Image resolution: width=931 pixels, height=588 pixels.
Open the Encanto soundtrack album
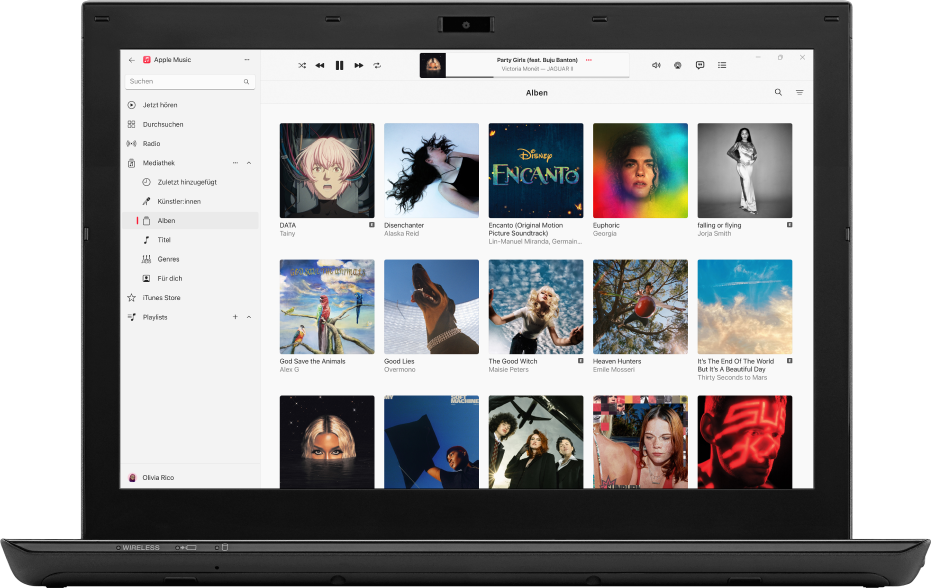(535, 170)
